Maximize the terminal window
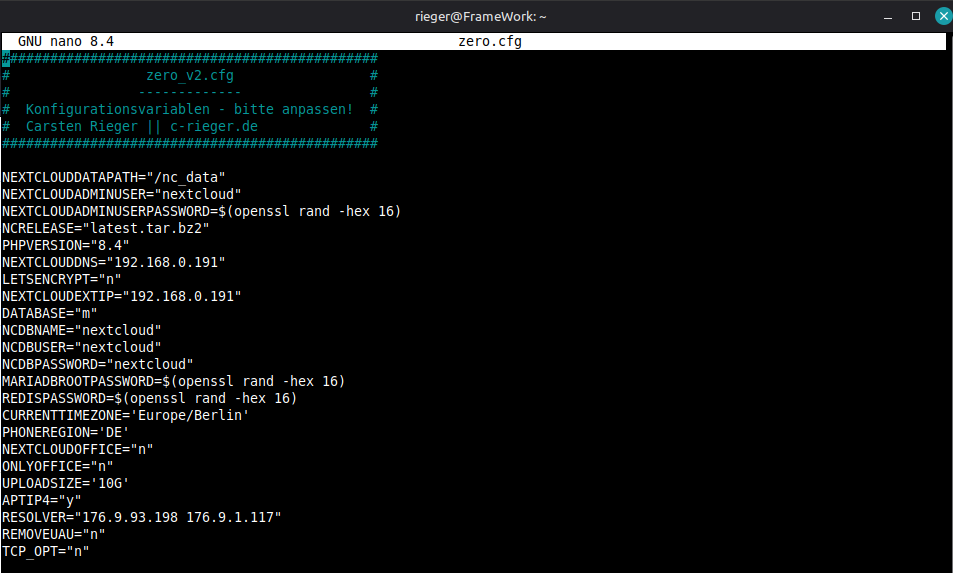The height and width of the screenshot is (573, 953). tap(915, 16)
